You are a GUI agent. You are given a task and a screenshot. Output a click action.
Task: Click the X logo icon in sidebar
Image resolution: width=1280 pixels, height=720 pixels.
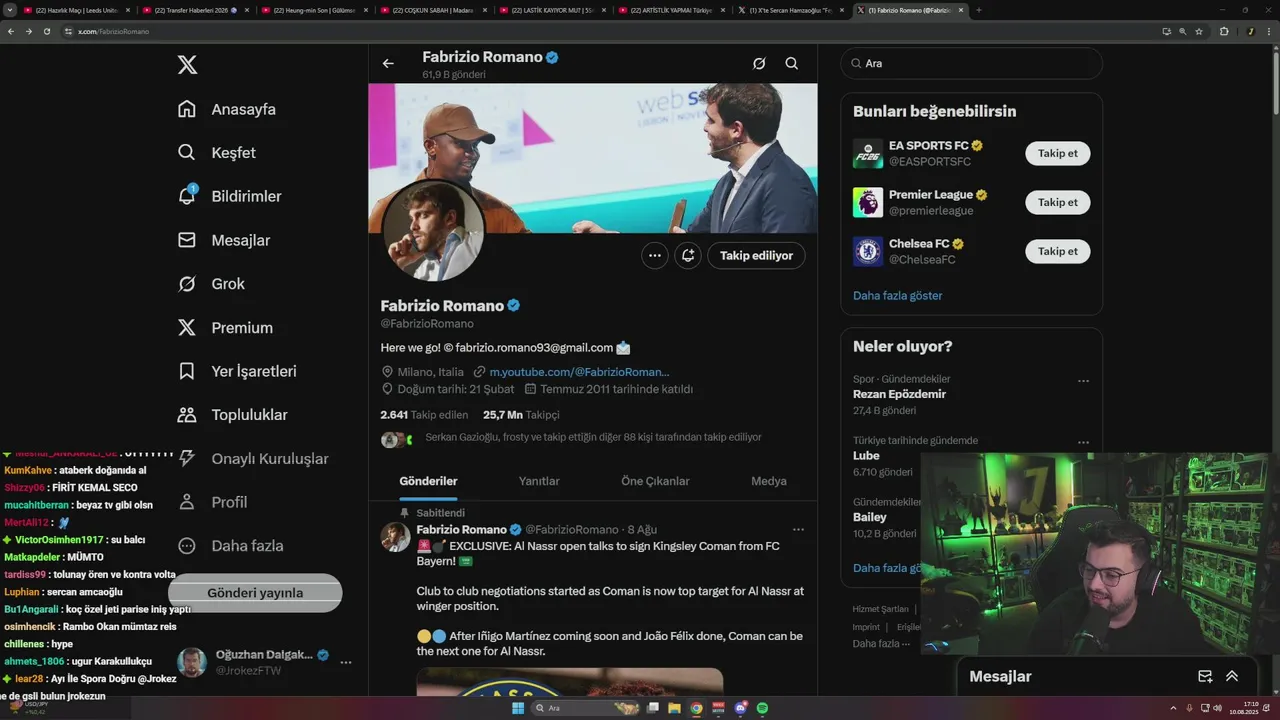point(187,65)
